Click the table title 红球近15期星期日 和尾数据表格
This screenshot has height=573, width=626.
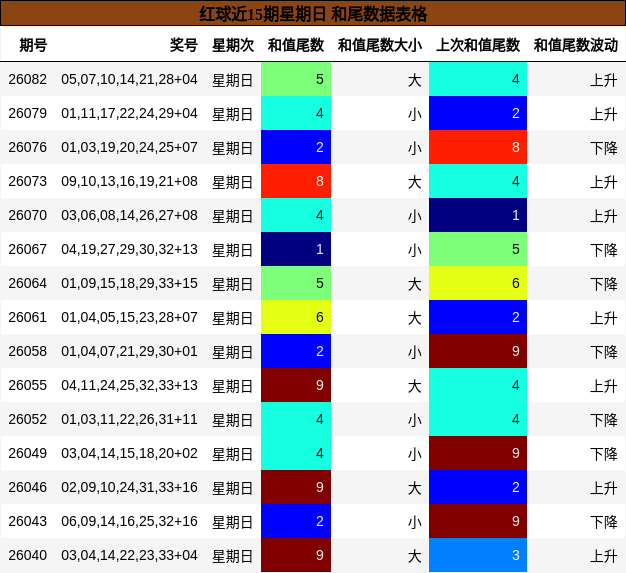[313, 14]
